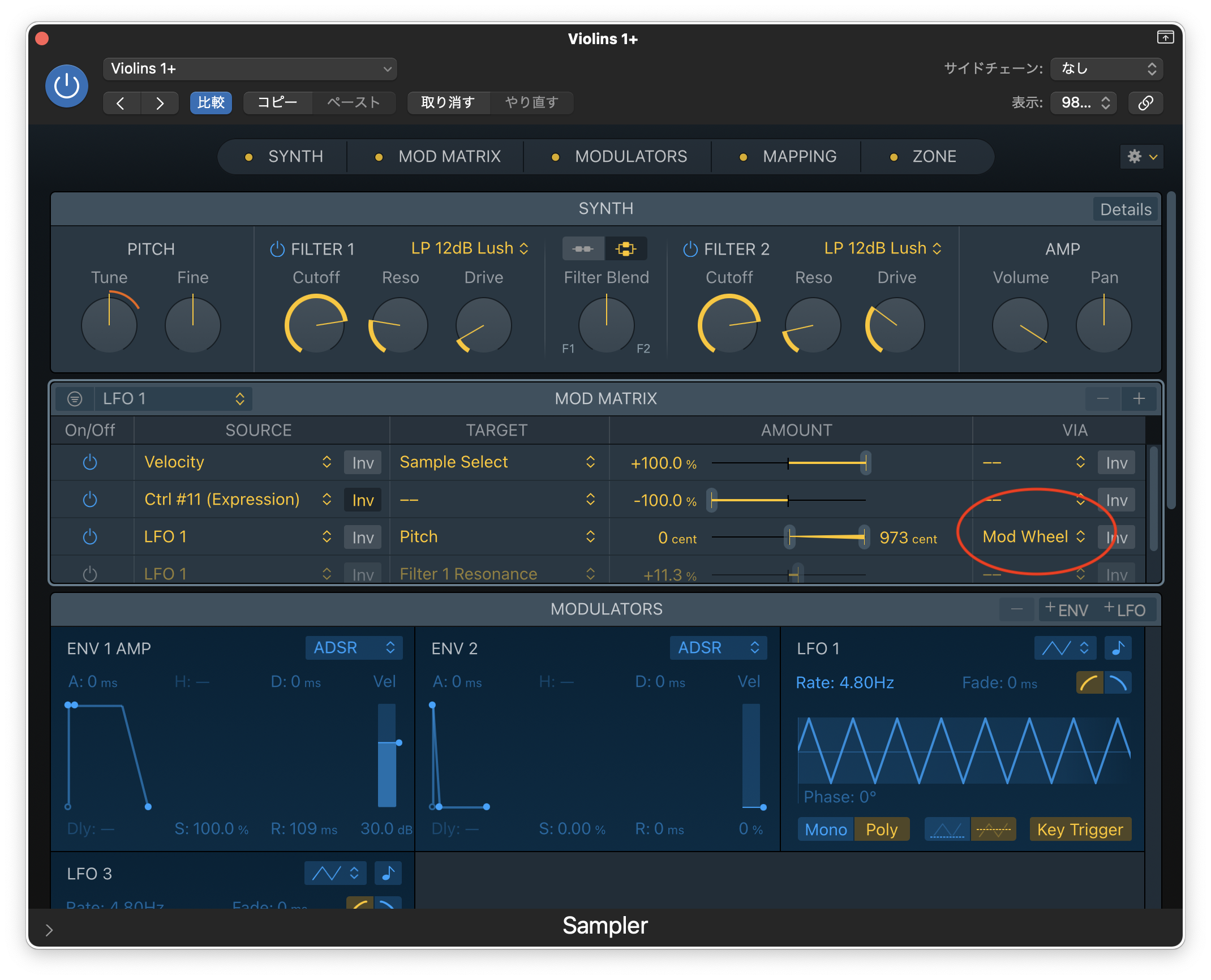Open the gear settings menu
Screen dimensions: 1211x980
click(1141, 156)
